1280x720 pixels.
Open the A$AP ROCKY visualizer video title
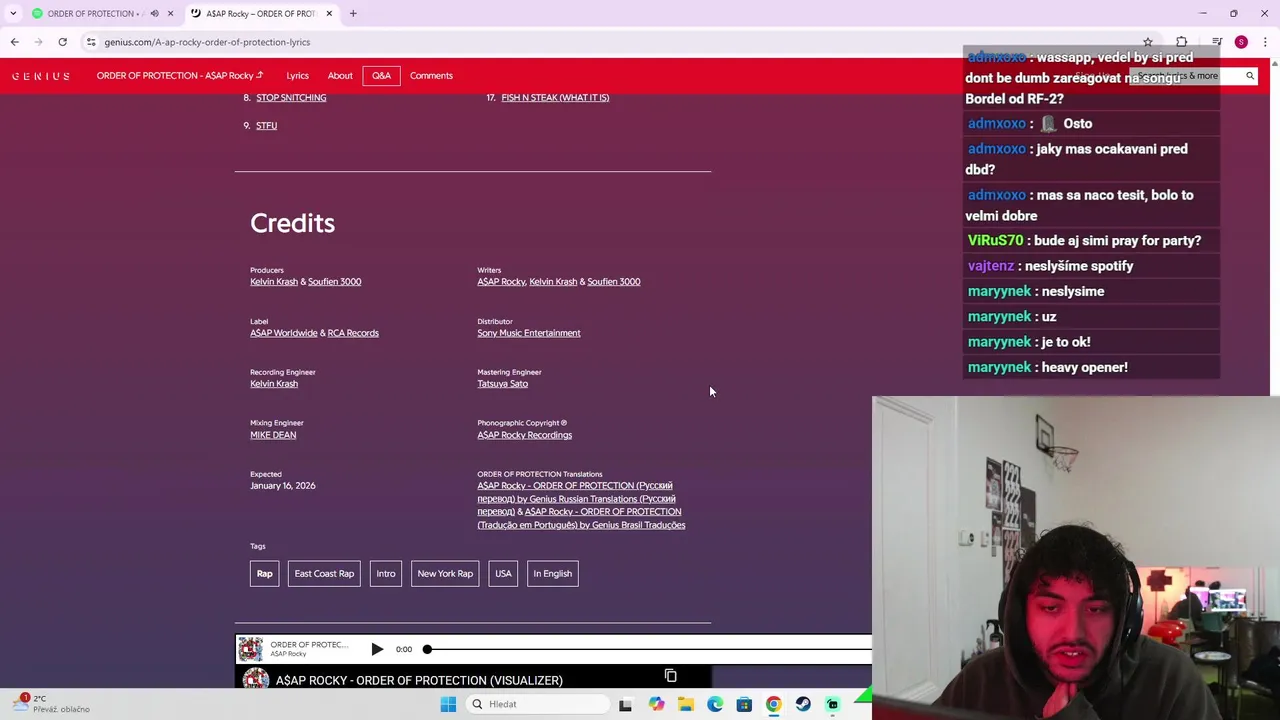click(x=419, y=680)
